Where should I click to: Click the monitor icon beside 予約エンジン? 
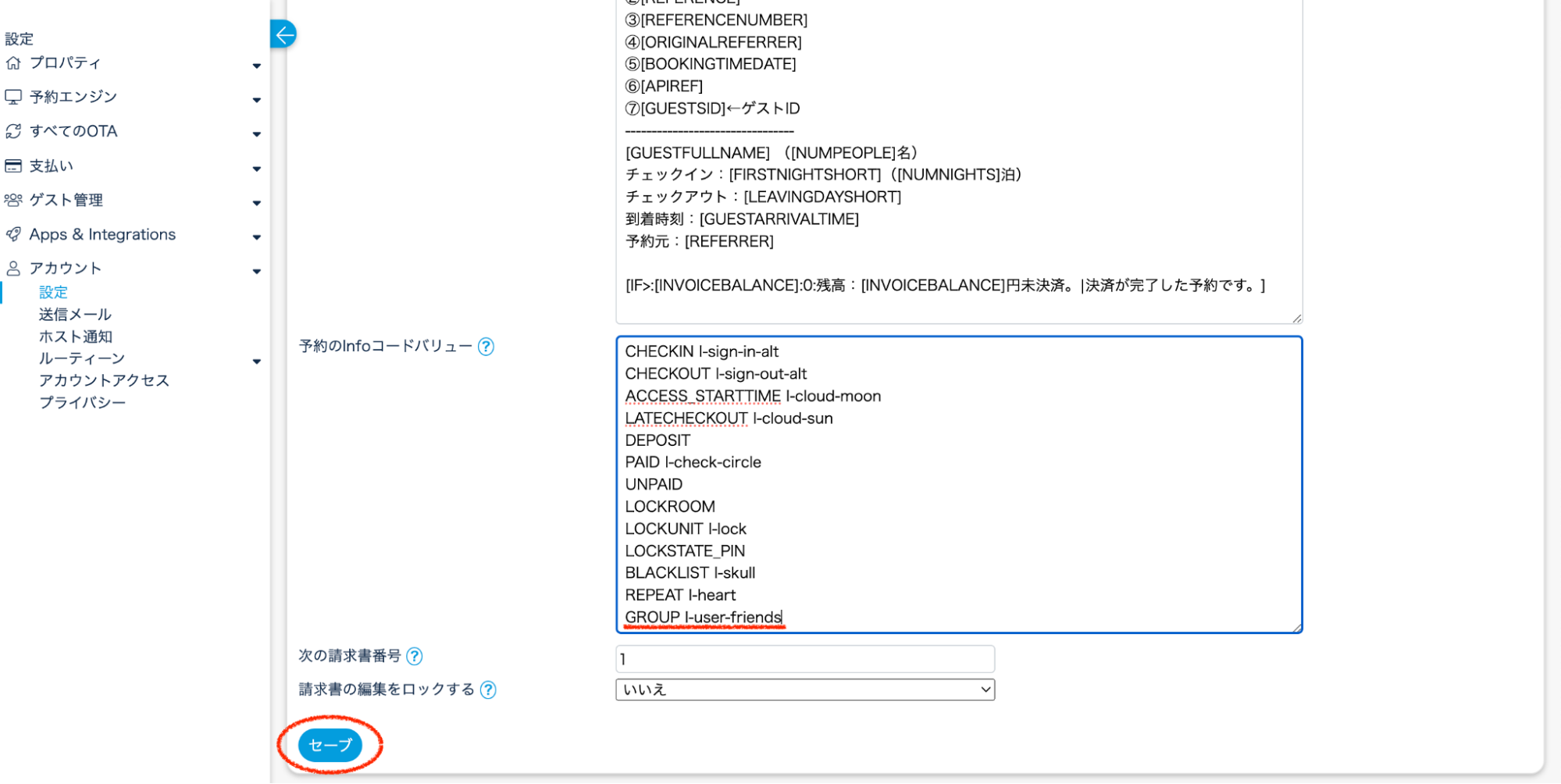click(x=13, y=97)
